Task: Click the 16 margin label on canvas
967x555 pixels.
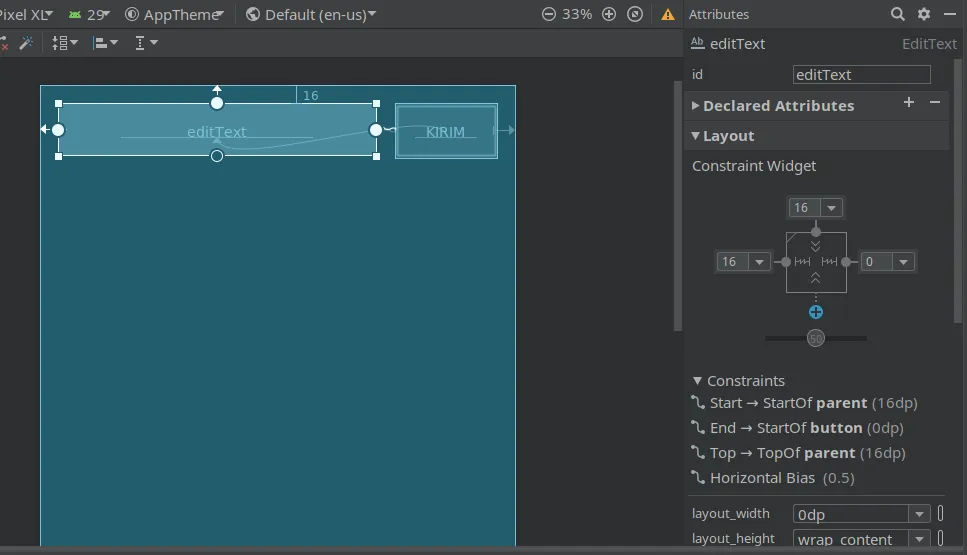Action: [x=311, y=96]
